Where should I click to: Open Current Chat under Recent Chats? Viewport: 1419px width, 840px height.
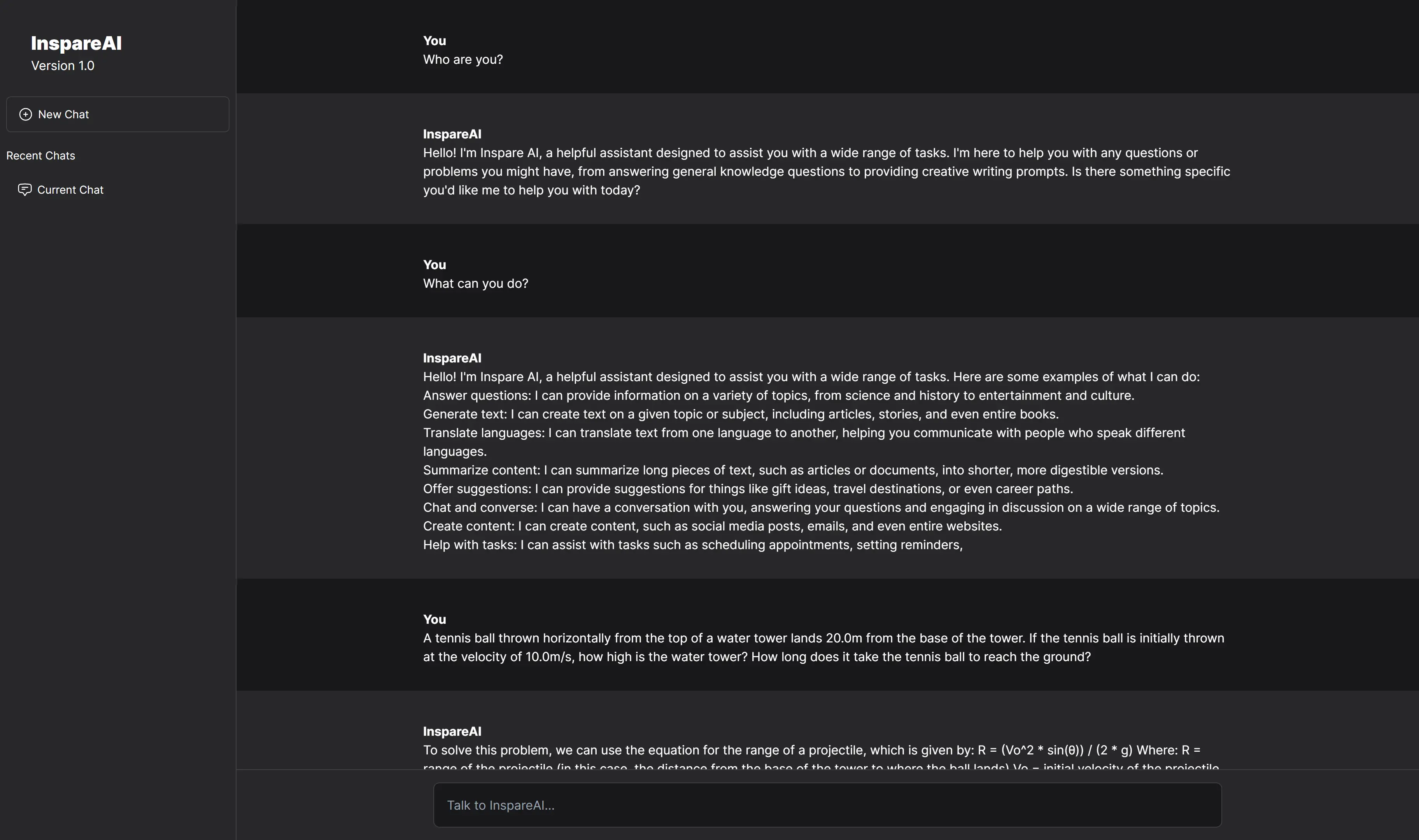pyautogui.click(x=70, y=190)
